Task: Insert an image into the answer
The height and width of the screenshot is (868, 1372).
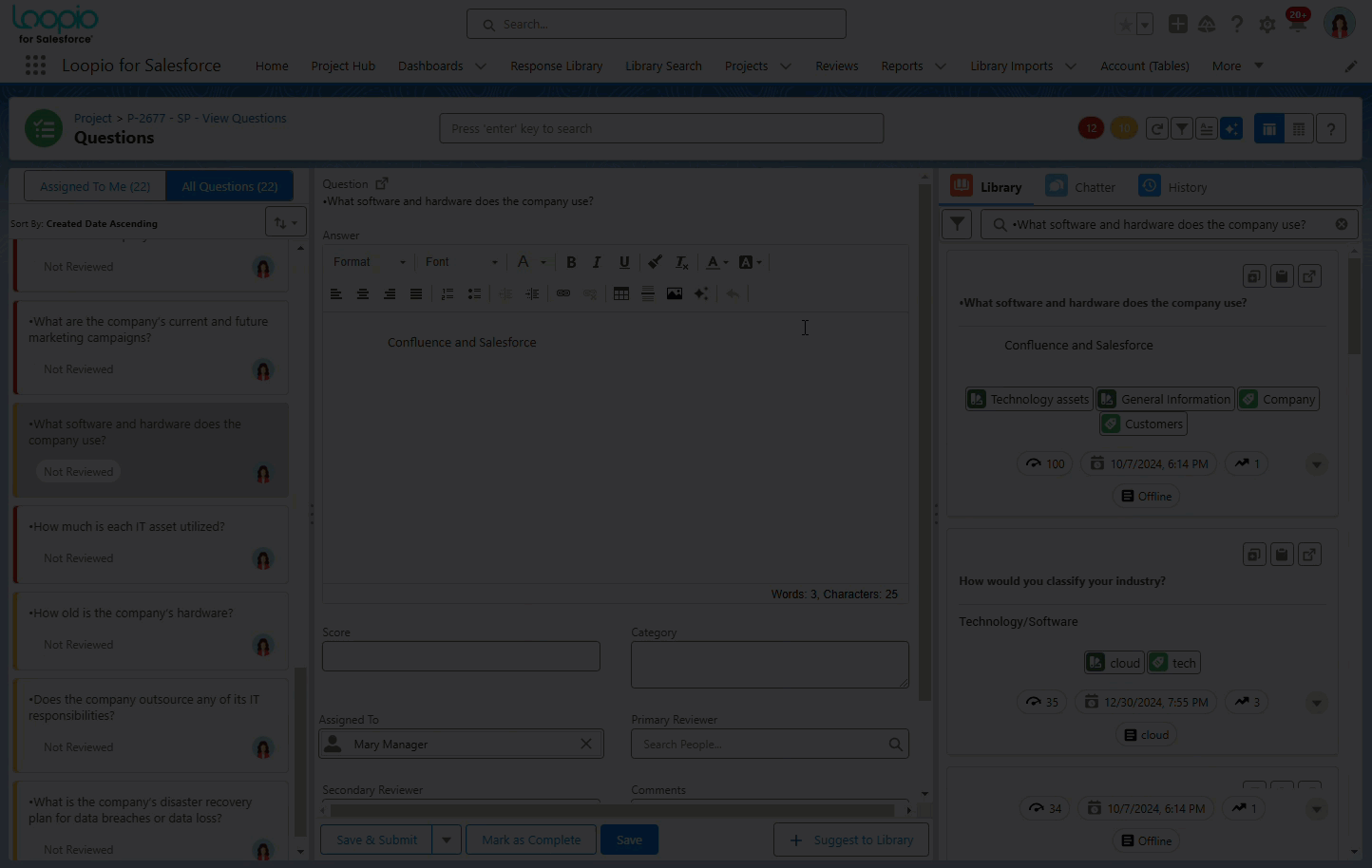Action: (675, 293)
